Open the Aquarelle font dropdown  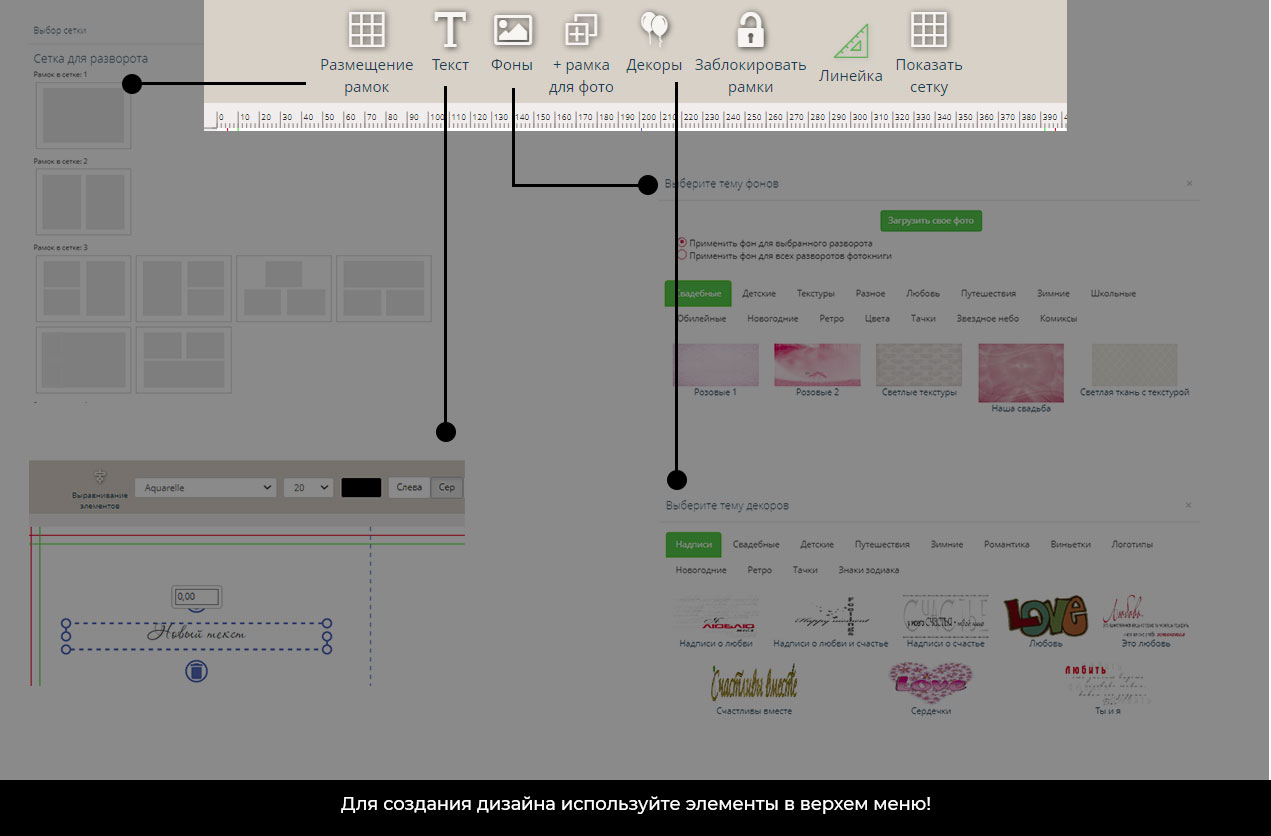coord(205,487)
